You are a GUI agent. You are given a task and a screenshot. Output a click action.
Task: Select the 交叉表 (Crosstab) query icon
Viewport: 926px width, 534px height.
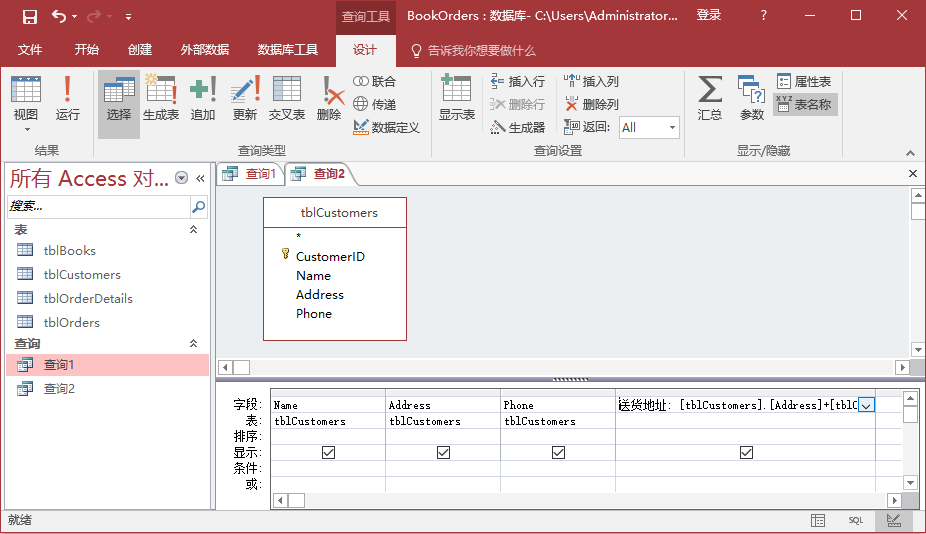click(287, 99)
